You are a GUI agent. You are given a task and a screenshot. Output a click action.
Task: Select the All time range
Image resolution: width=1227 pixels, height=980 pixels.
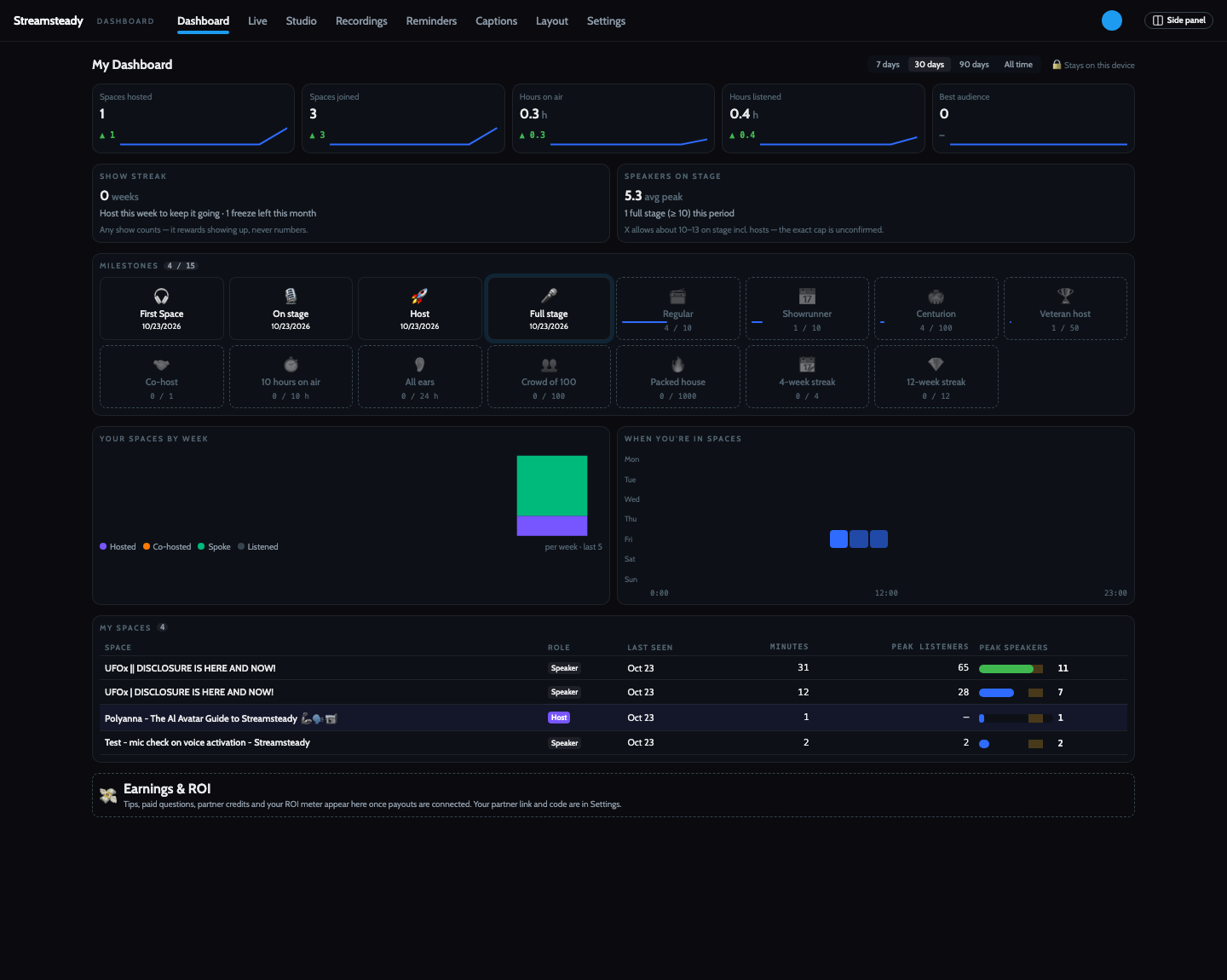[1018, 65]
